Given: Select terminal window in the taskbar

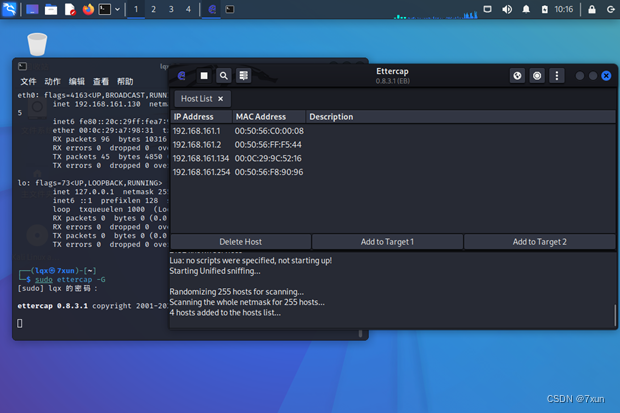Looking at the screenshot, I should click(230, 9).
